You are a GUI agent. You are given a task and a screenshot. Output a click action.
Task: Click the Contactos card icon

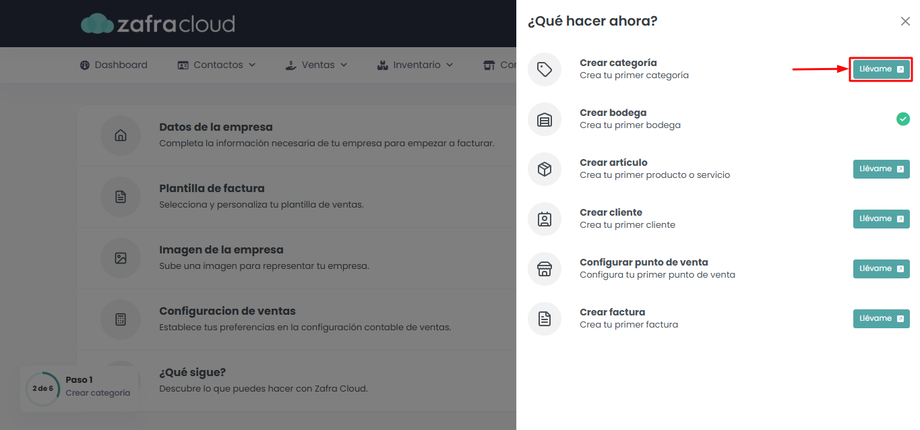coord(183,65)
